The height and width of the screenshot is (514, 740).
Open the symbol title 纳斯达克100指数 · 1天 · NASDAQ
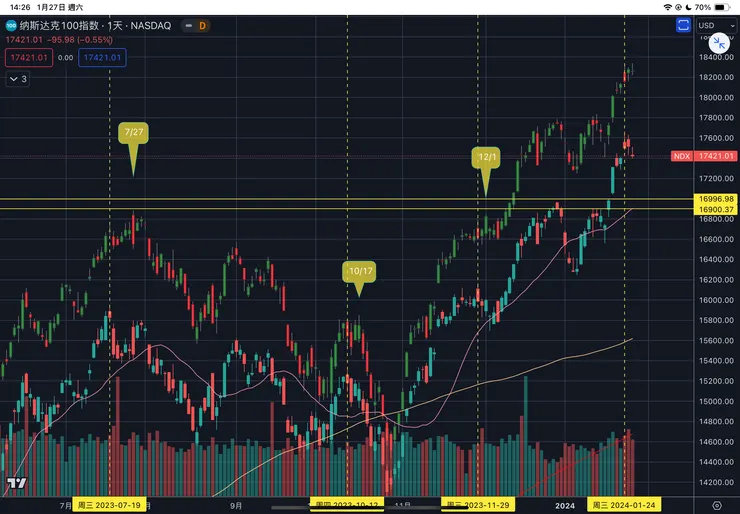pos(95,25)
